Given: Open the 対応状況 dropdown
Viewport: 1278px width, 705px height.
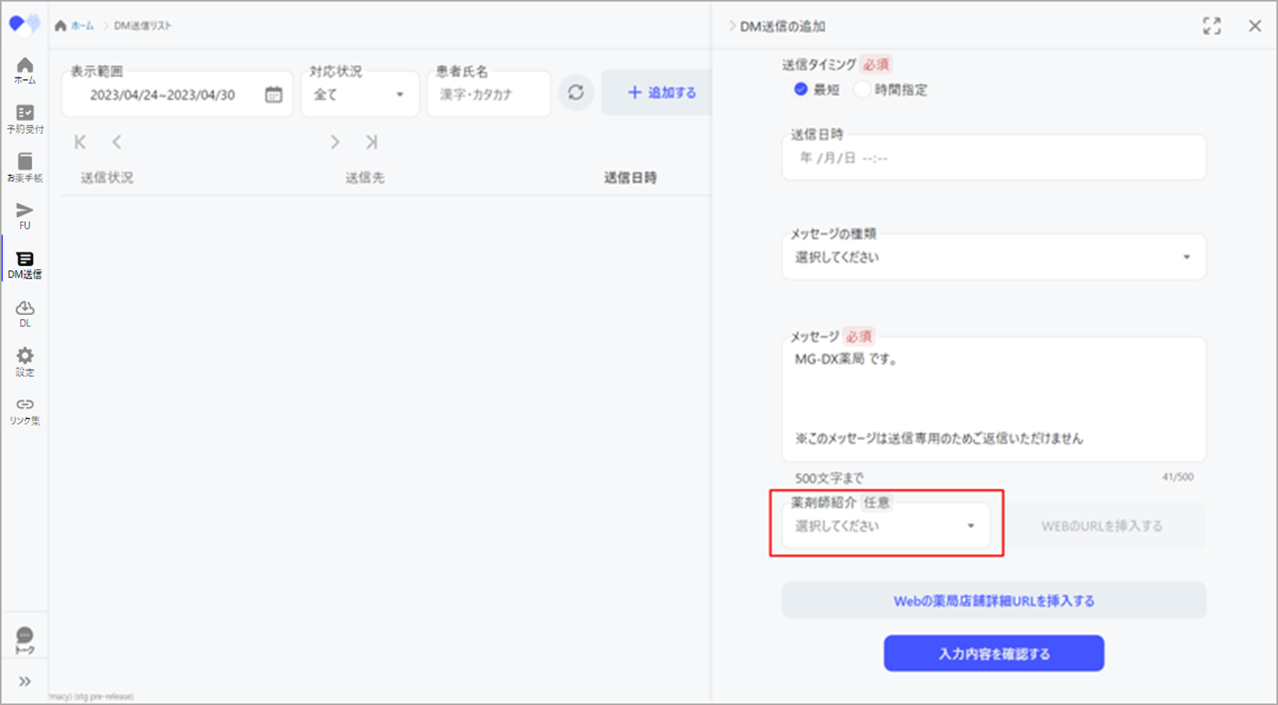Looking at the screenshot, I should 360,95.
